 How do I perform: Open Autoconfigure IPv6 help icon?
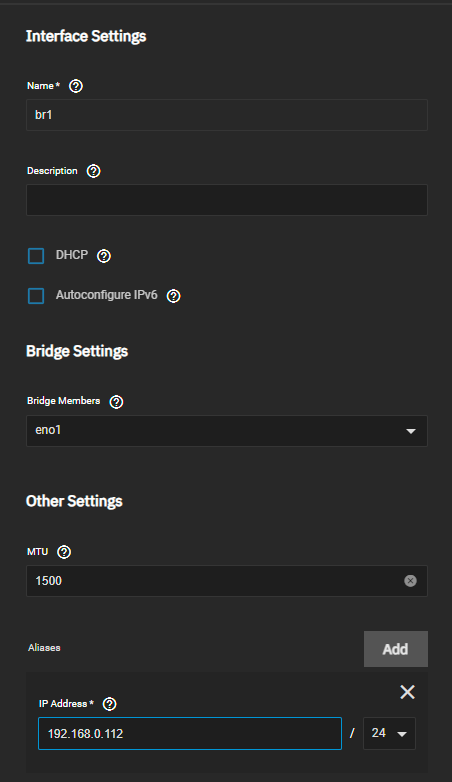pyautogui.click(x=174, y=296)
